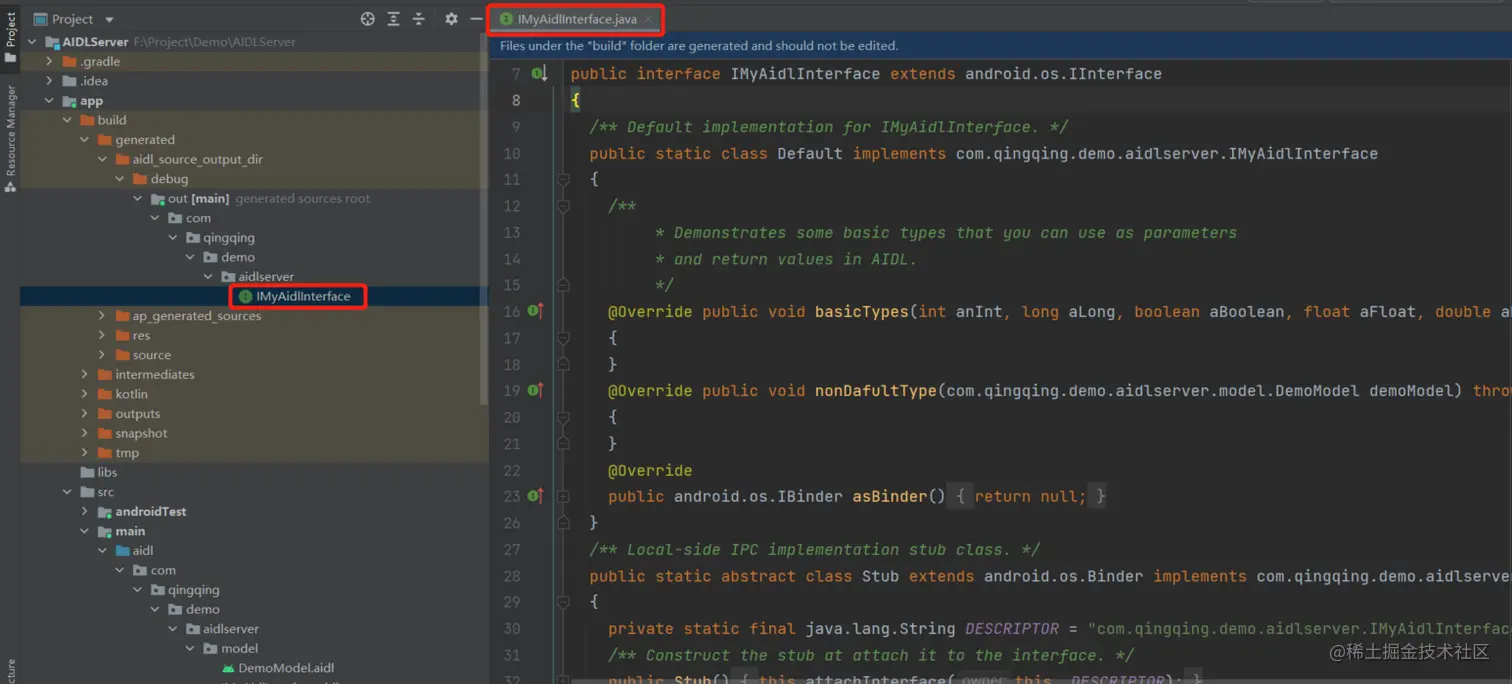This screenshot has width=1512, height=684.
Task: Expand the ap_generated_sources folder
Action: (x=102, y=316)
